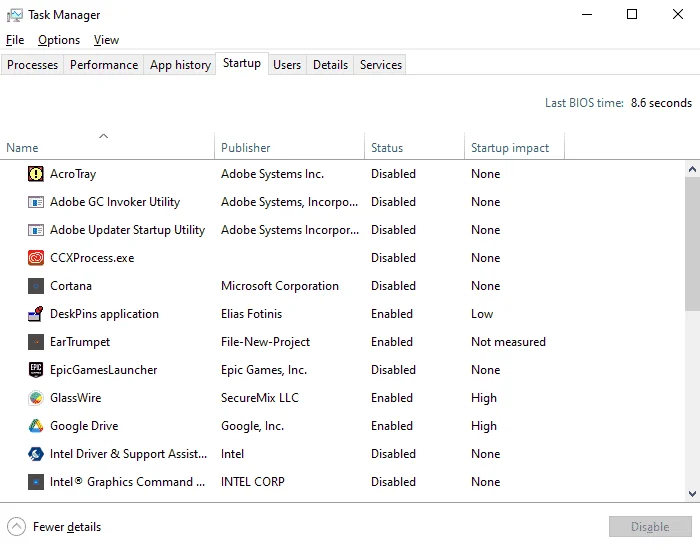
Task: Close the Task Manager window
Action: pyautogui.click(x=678, y=15)
